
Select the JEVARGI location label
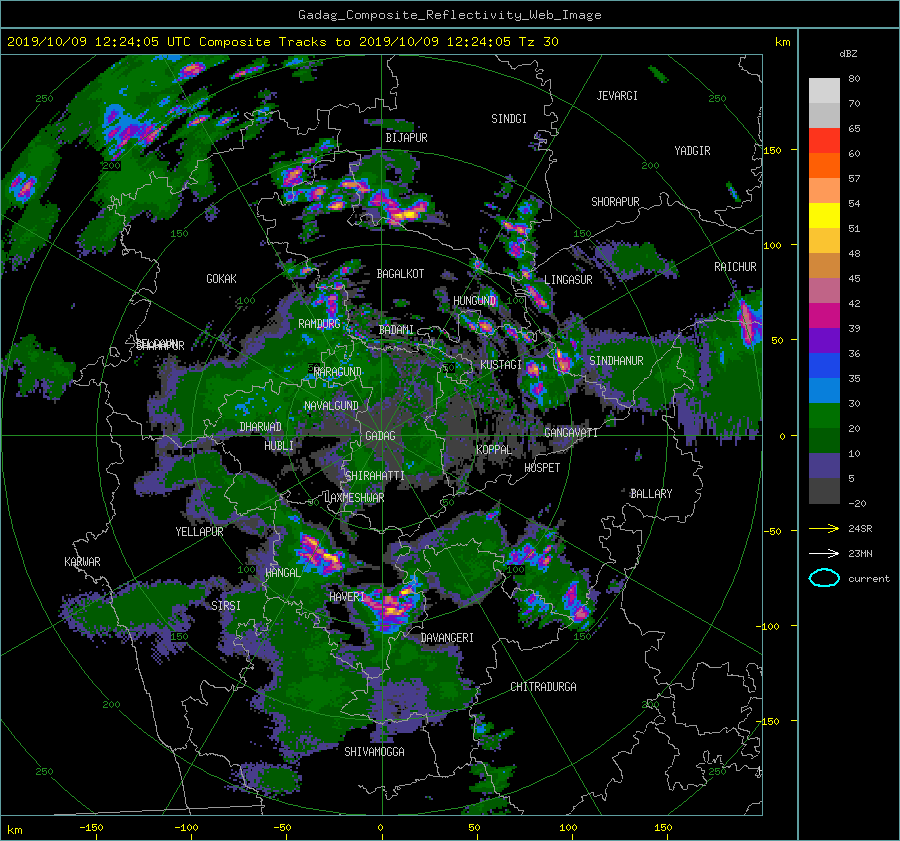pyautogui.click(x=617, y=96)
